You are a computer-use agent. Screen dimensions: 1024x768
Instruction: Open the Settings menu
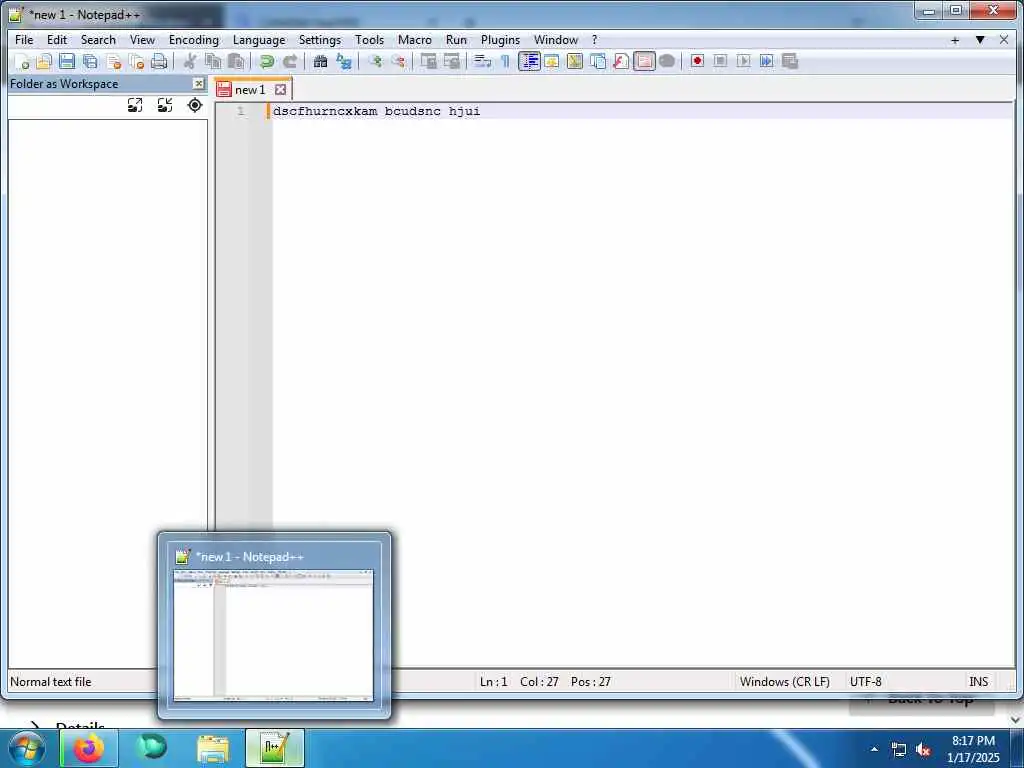point(319,40)
